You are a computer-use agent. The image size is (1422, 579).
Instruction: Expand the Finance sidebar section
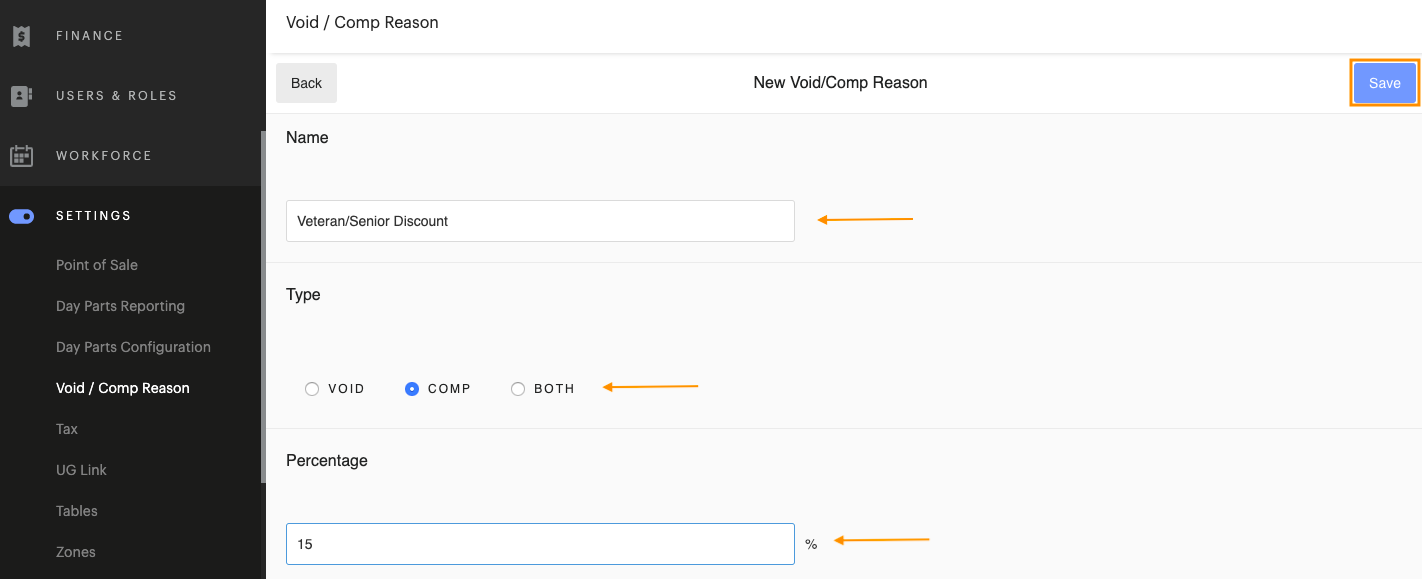pos(90,36)
